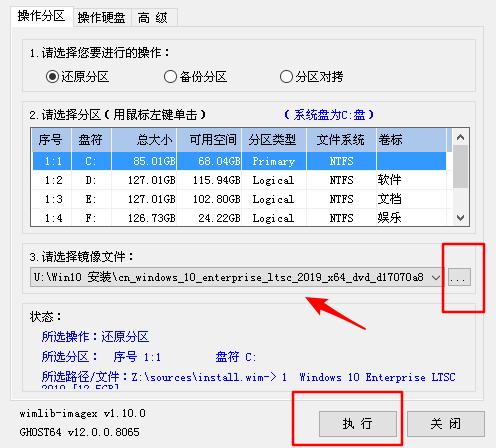496x448 pixels.
Task: Click drive letter D: cell
Action: pos(90,180)
